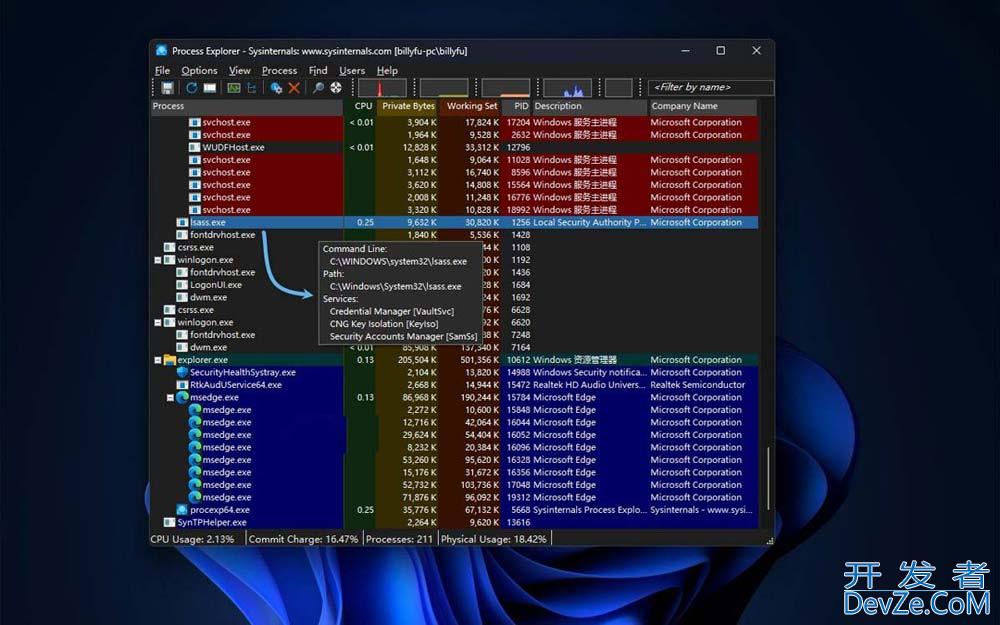Select the WUDFHost.exe process row
Image resolution: width=1000 pixels, height=625 pixels.
pyautogui.click(x=454, y=147)
